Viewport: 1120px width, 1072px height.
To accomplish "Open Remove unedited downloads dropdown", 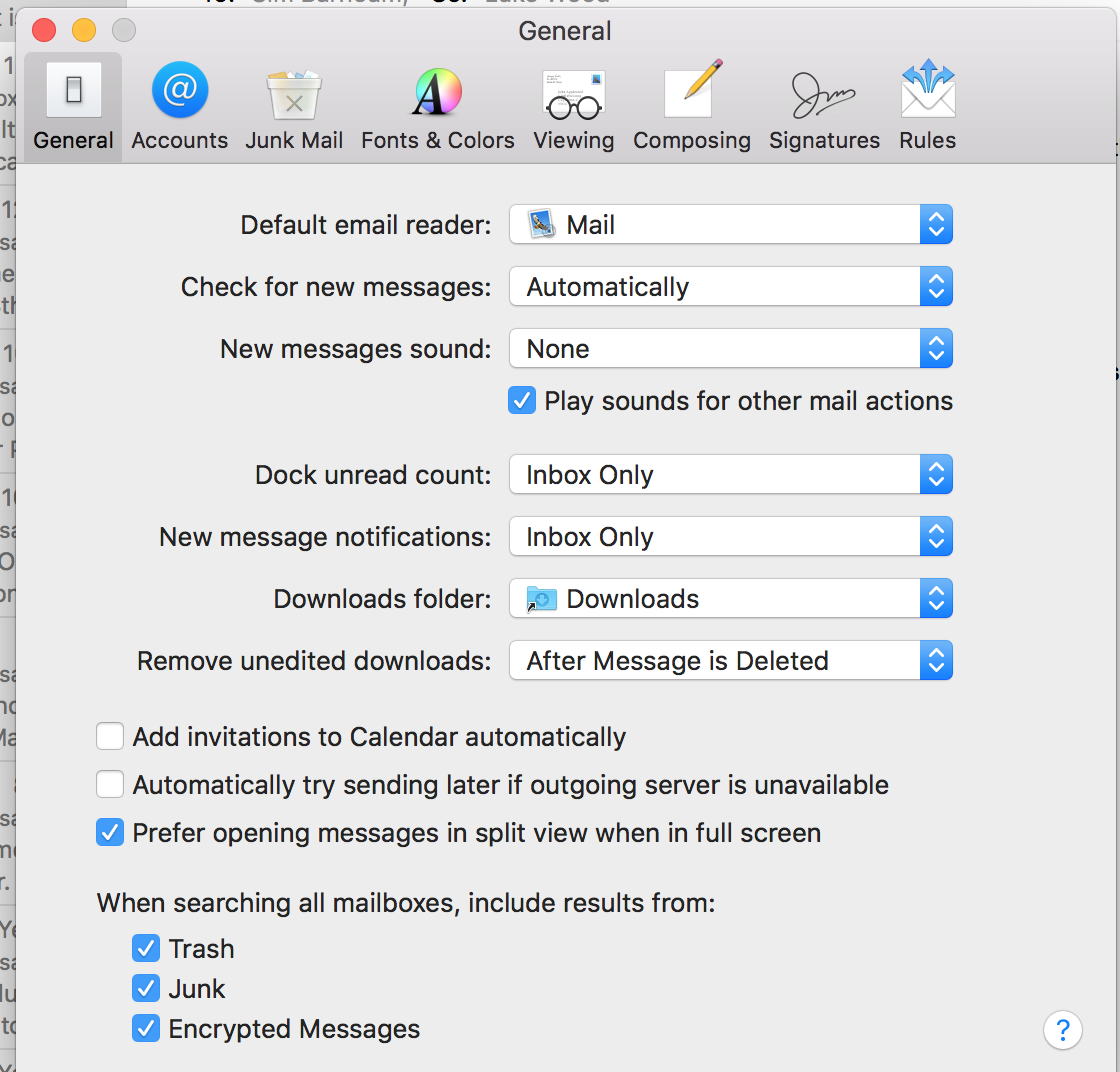I will click(731, 661).
